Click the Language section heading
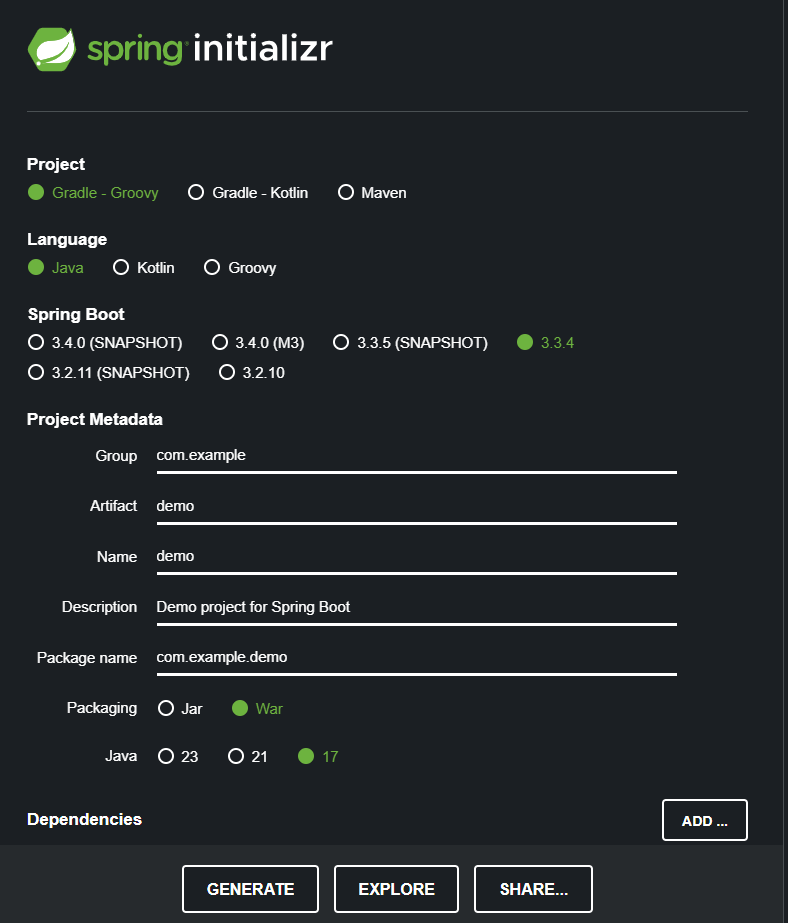 [67, 240]
